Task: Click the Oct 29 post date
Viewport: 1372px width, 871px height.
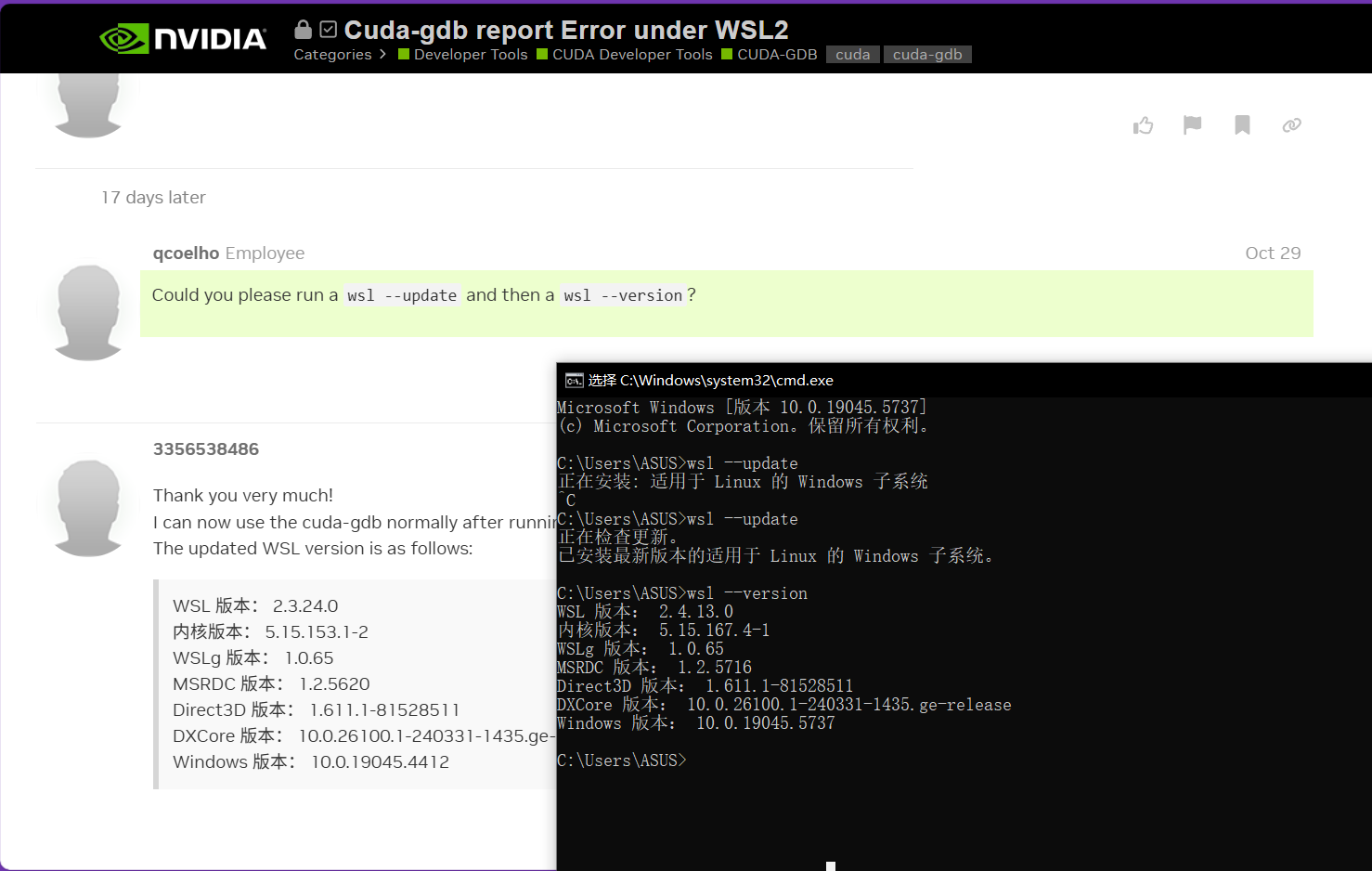Action: point(1273,253)
